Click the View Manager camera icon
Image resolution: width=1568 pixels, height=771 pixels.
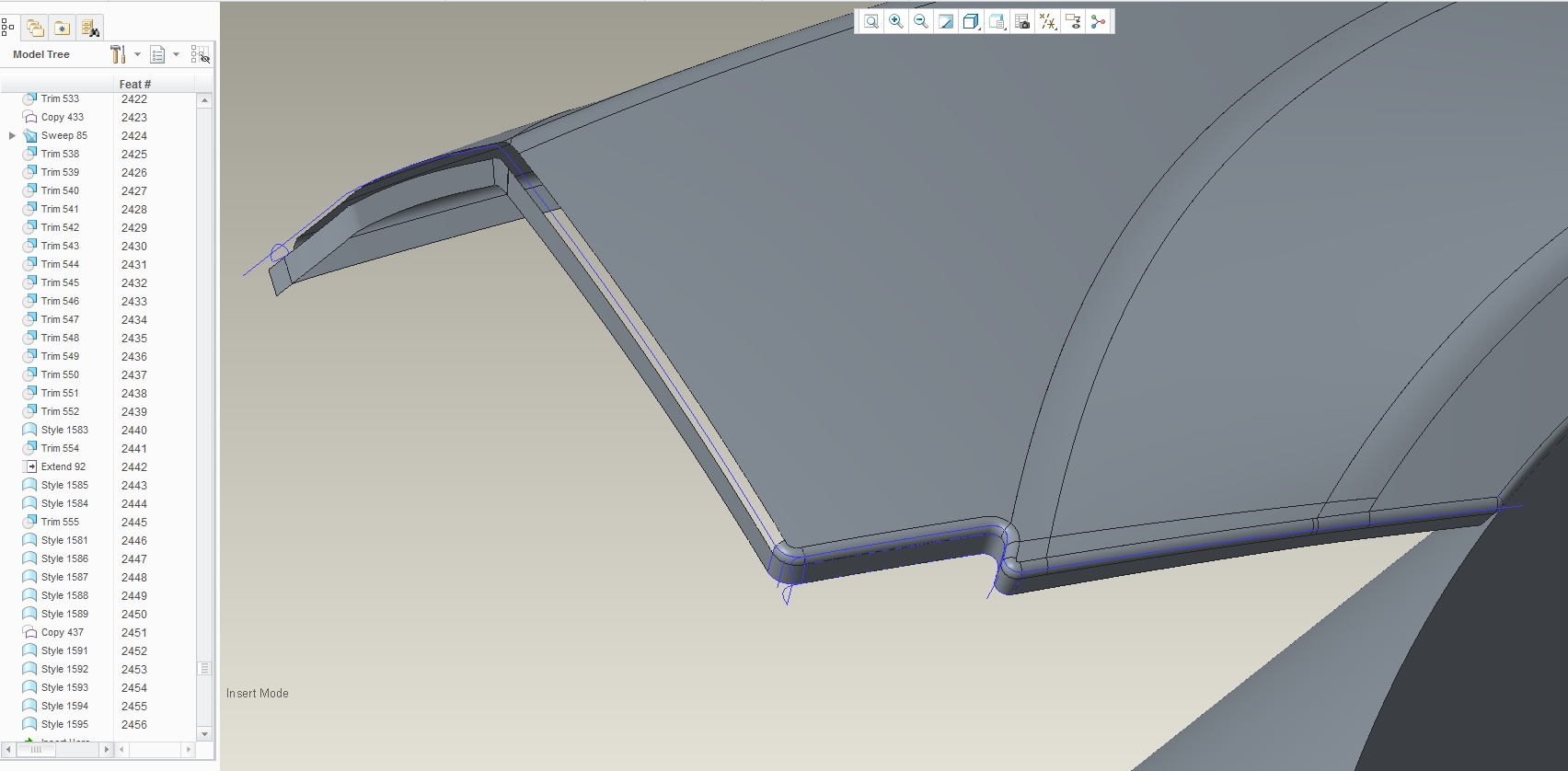(1022, 22)
